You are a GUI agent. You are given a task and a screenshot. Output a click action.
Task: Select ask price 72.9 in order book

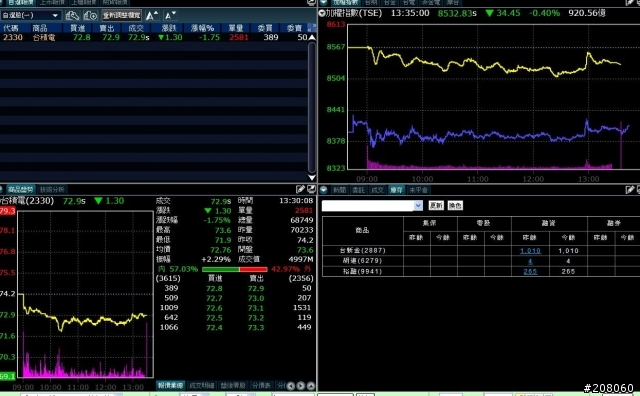point(256,288)
